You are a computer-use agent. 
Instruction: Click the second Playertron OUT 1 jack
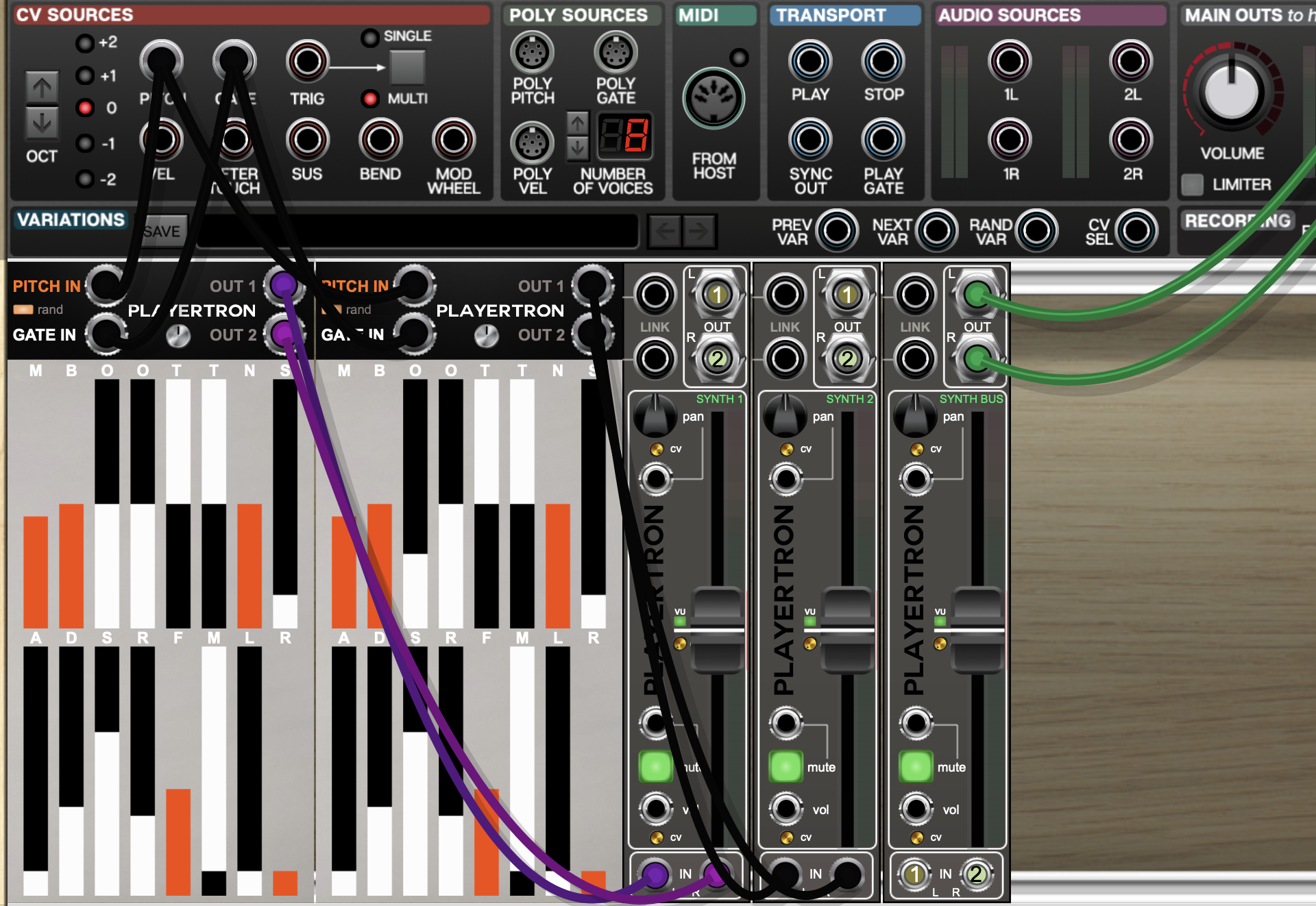tap(592, 284)
